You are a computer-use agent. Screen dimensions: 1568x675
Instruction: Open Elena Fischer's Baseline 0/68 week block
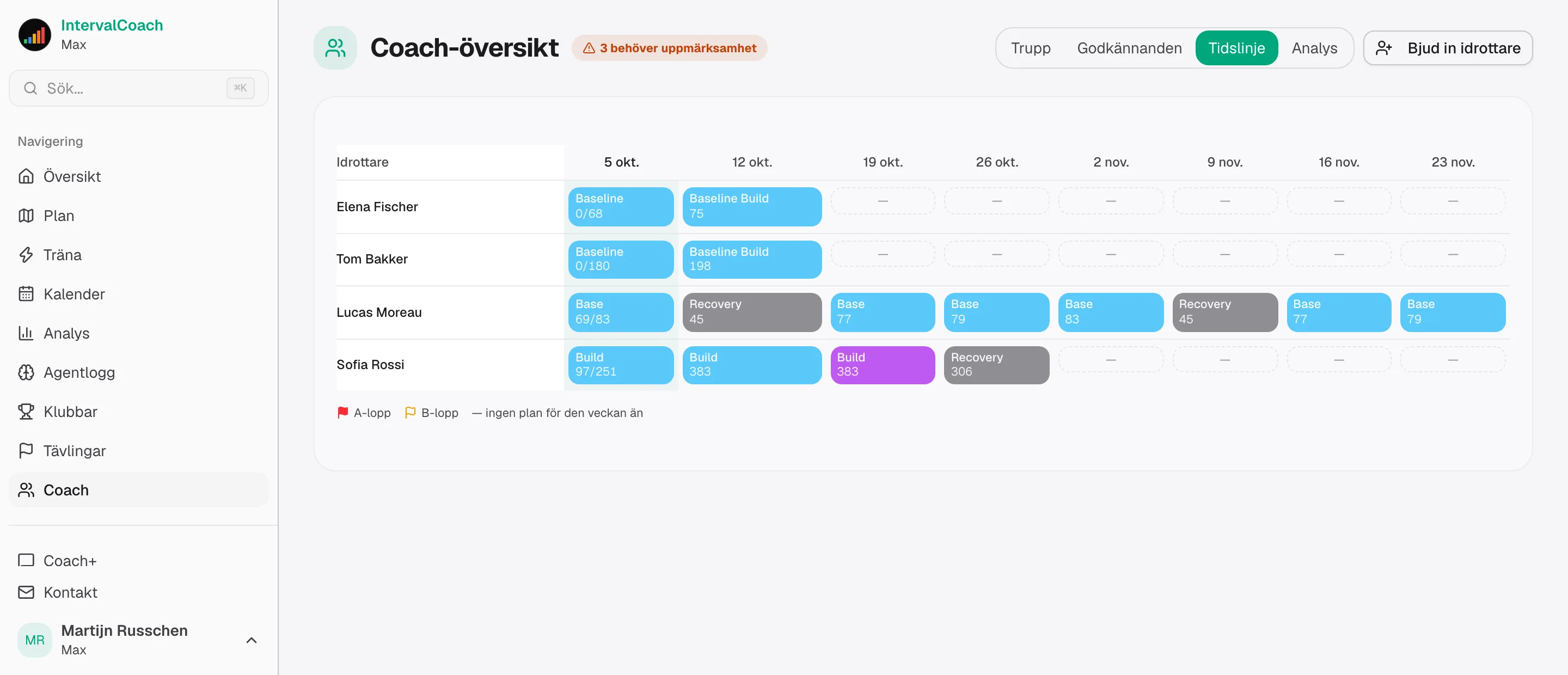point(621,206)
